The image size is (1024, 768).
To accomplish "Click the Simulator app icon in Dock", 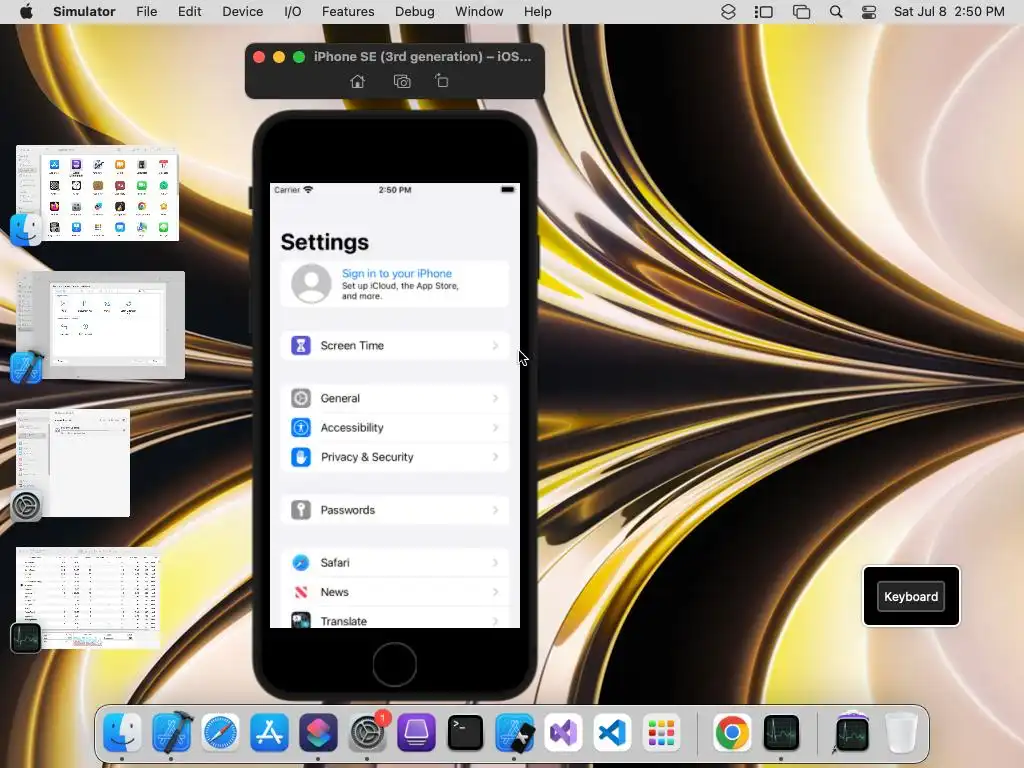I will pyautogui.click(x=515, y=732).
